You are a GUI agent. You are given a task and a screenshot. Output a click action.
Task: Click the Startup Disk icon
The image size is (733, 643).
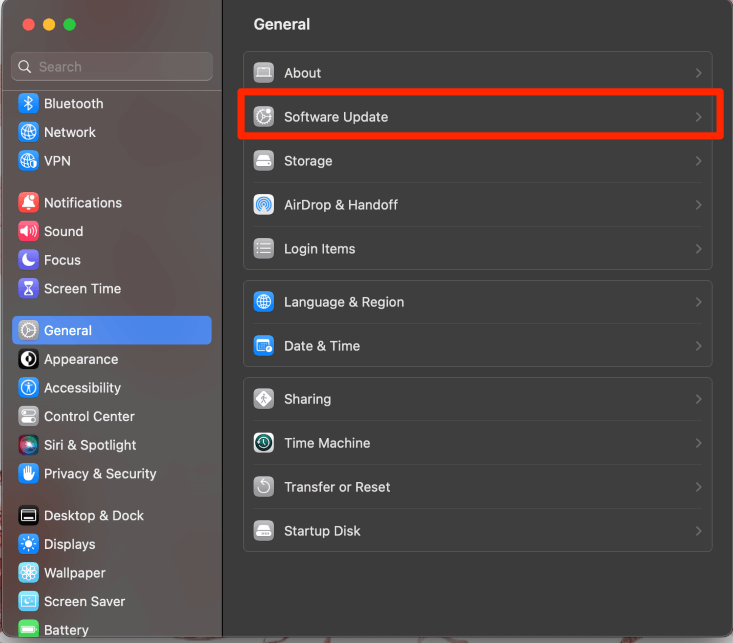tap(264, 531)
